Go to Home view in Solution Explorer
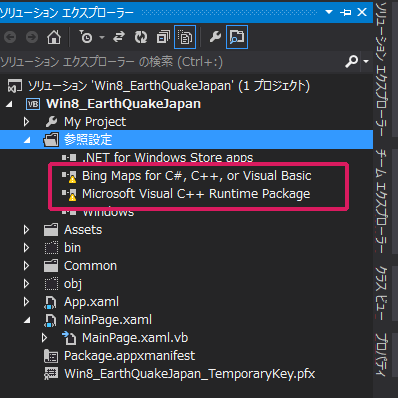 click(54, 37)
